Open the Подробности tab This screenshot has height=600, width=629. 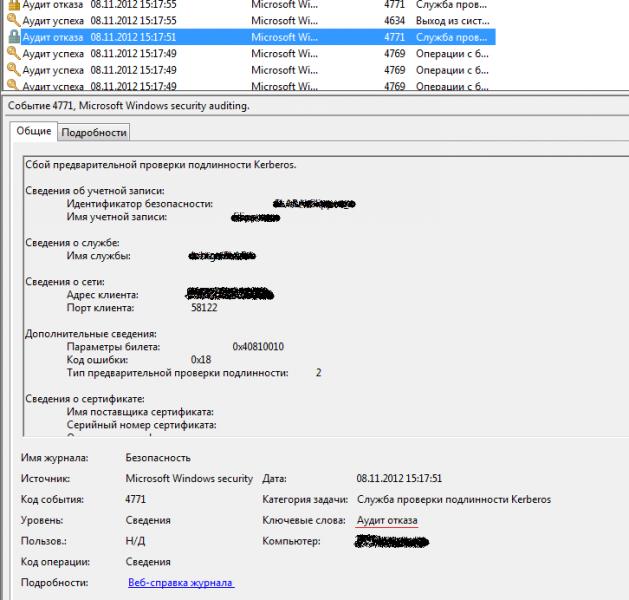coord(94,132)
